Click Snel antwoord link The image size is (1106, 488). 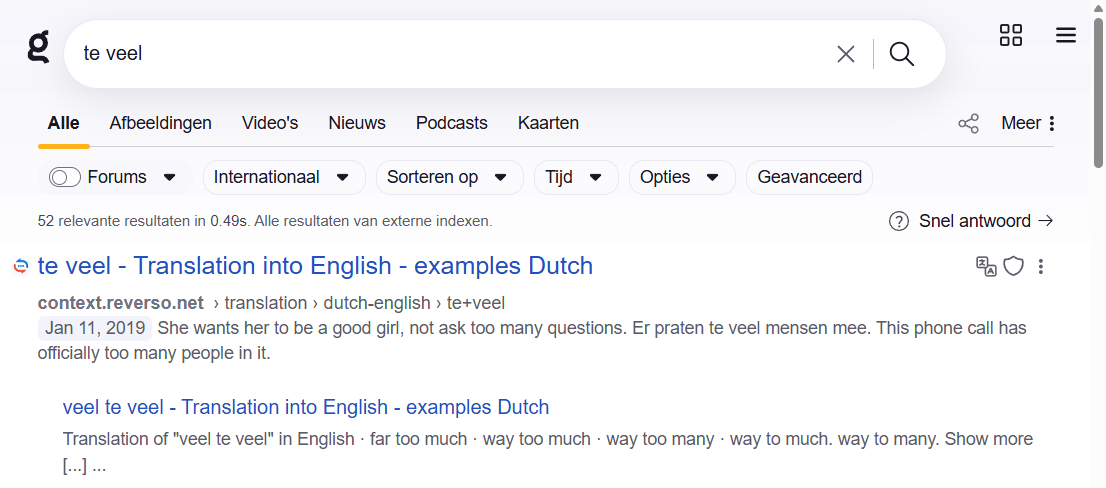pos(972,221)
